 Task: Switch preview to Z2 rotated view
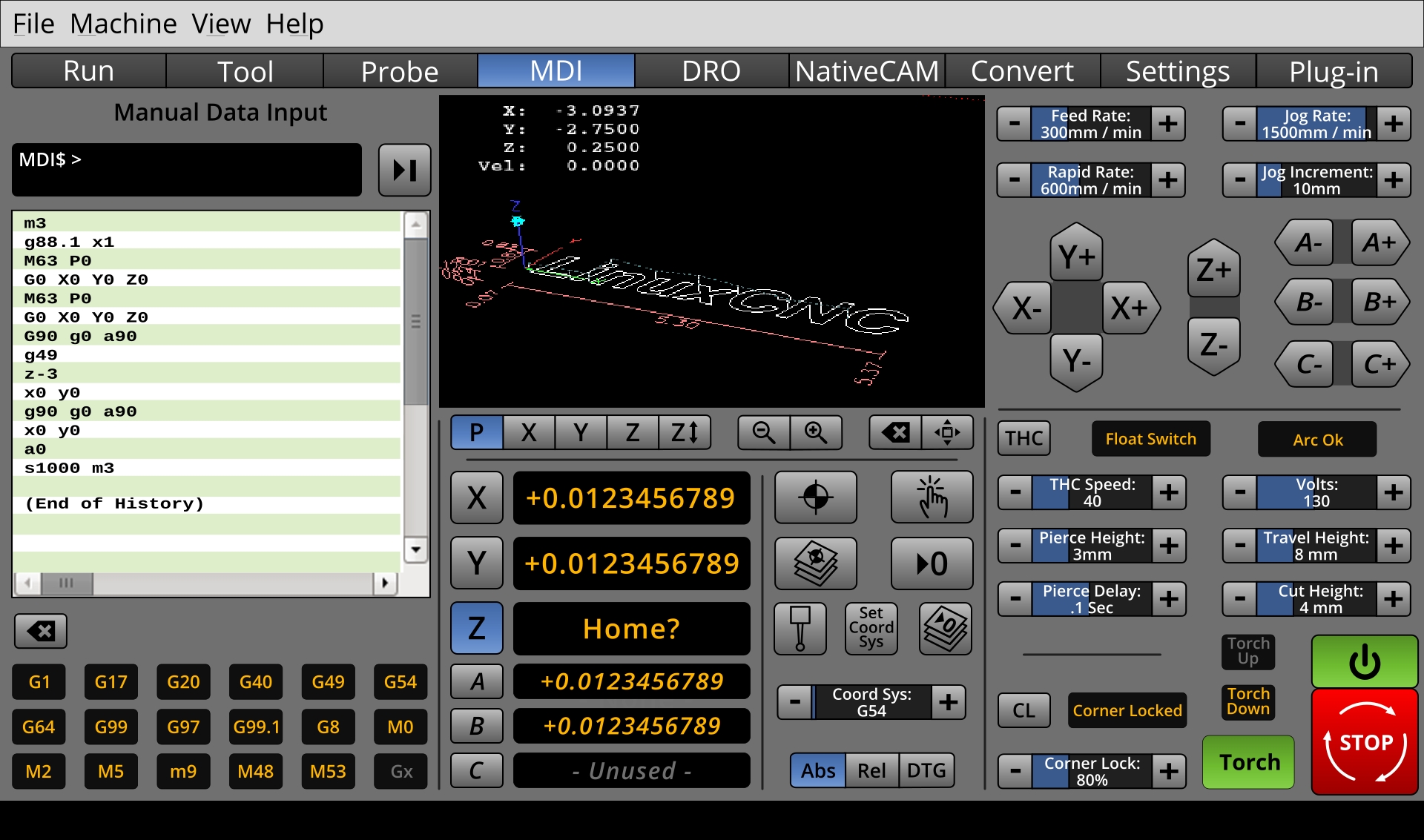point(685,432)
